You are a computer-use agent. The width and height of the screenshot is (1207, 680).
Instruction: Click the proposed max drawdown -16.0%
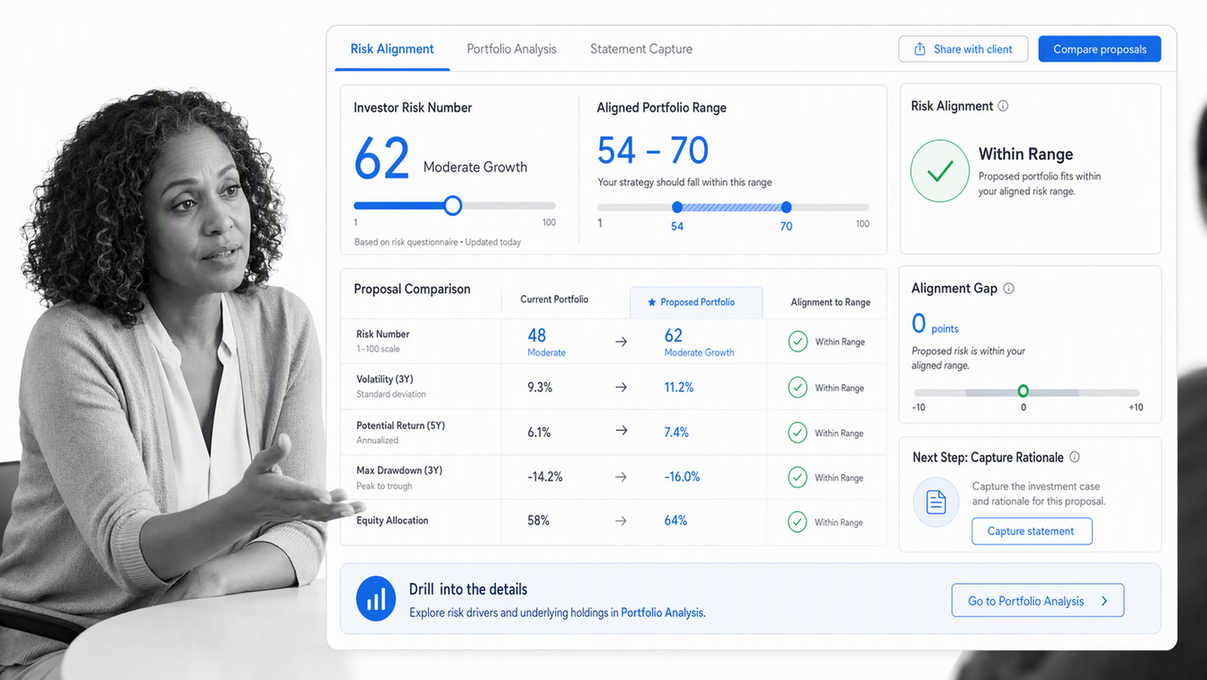[682, 477]
